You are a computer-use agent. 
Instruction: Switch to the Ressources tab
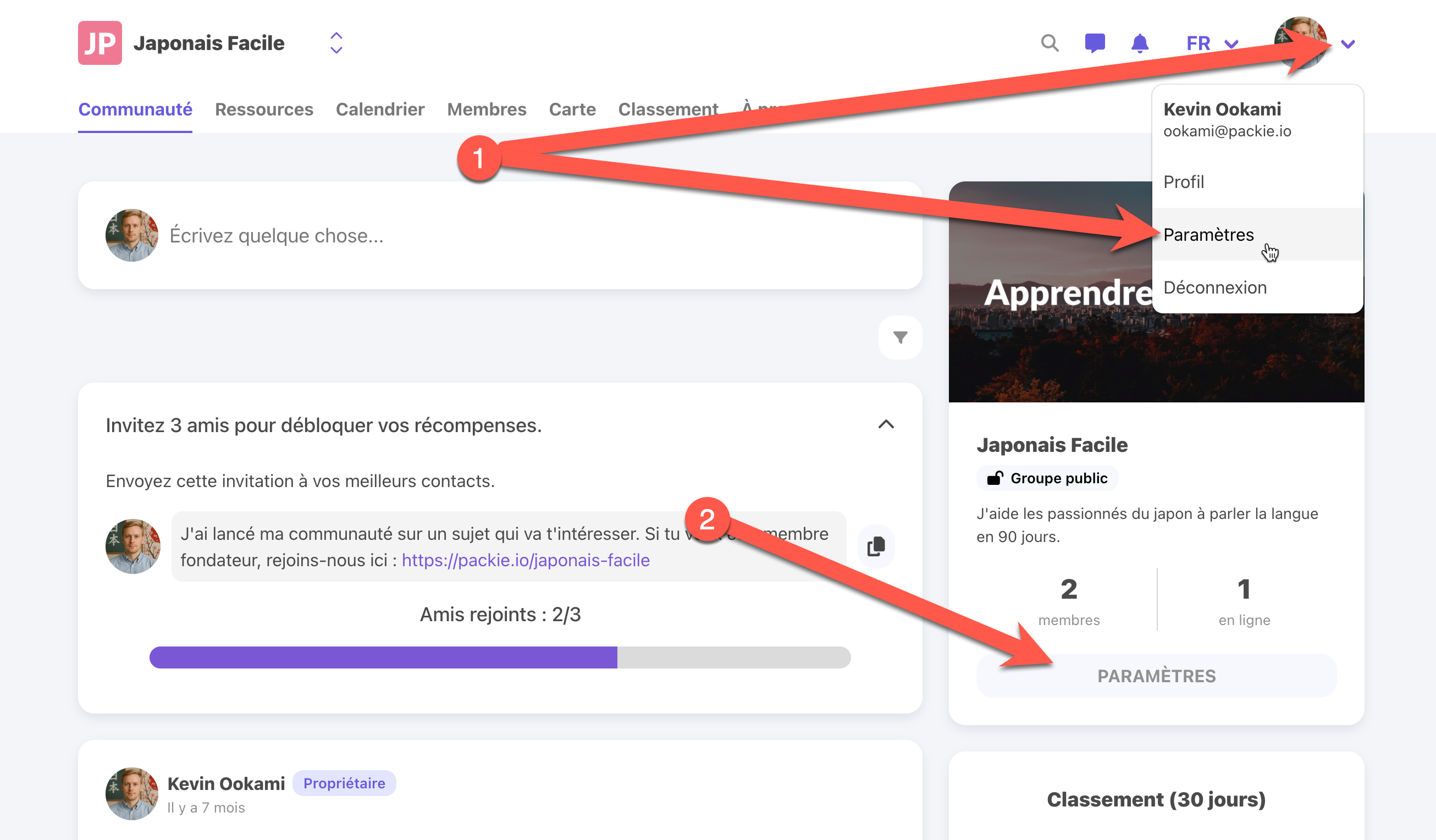pyautogui.click(x=264, y=109)
